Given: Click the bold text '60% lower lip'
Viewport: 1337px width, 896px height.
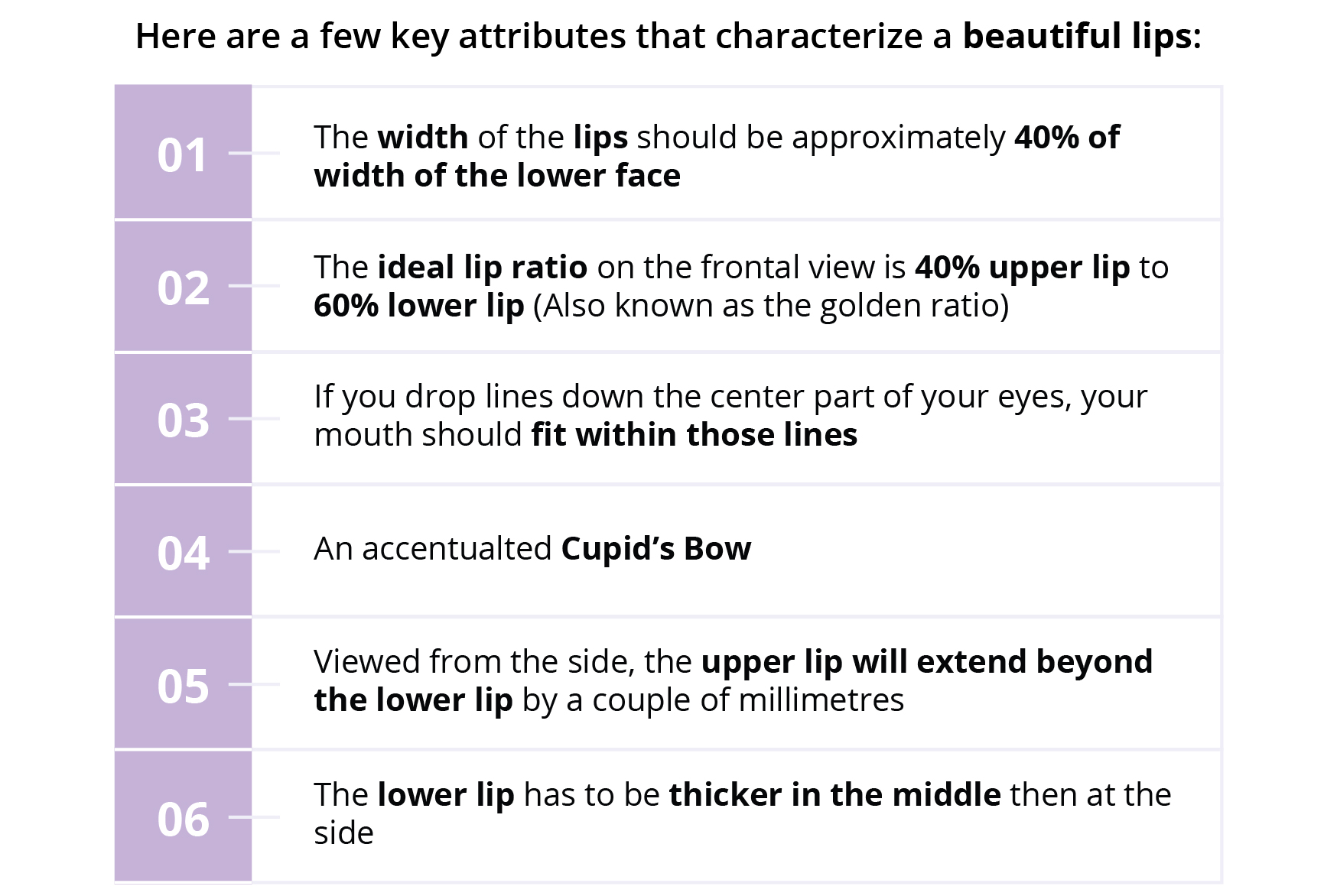Looking at the screenshot, I should (419, 306).
